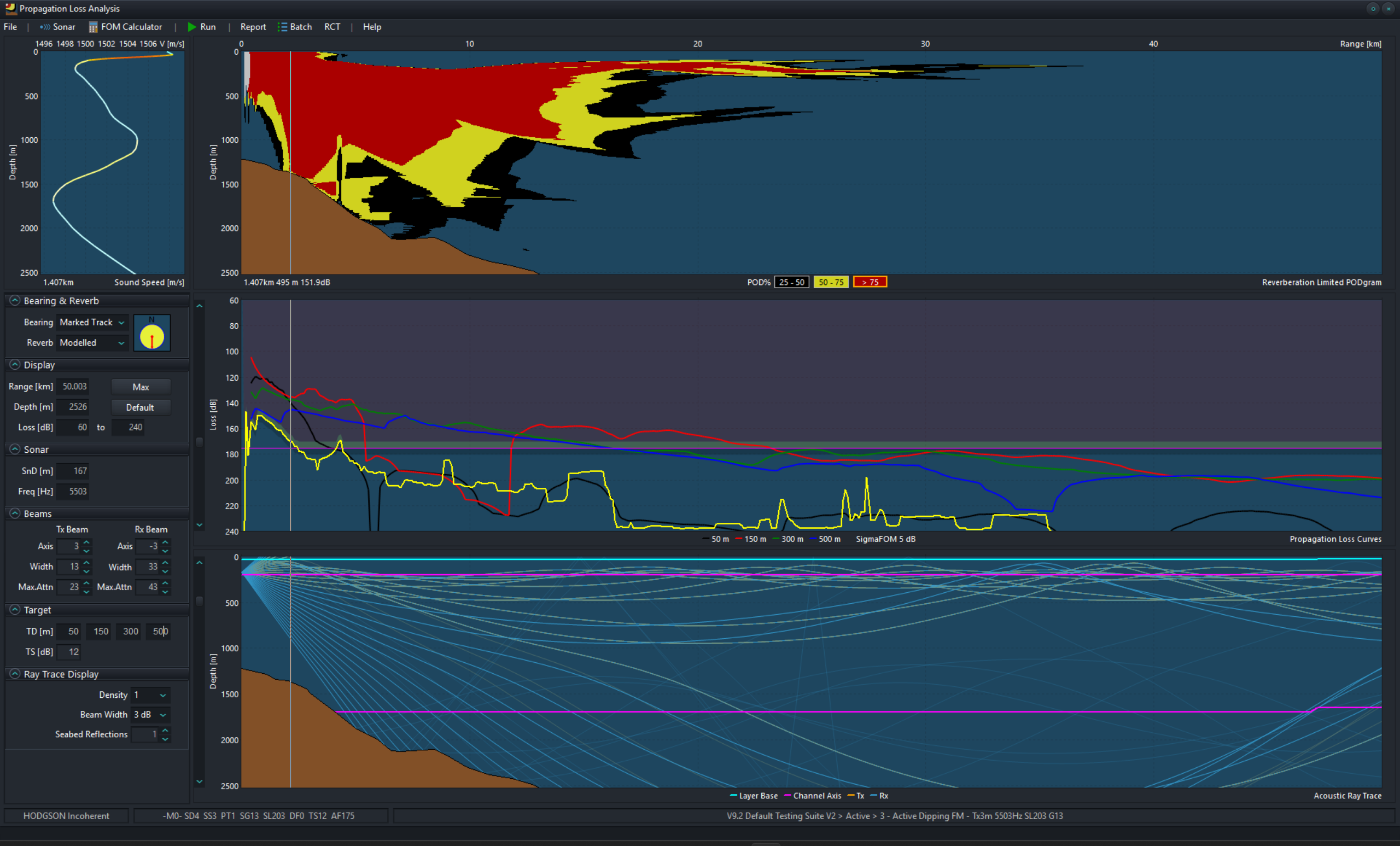The width and height of the screenshot is (1400, 846).
Task: Edit the SnD [m] field
Action: (x=73, y=471)
